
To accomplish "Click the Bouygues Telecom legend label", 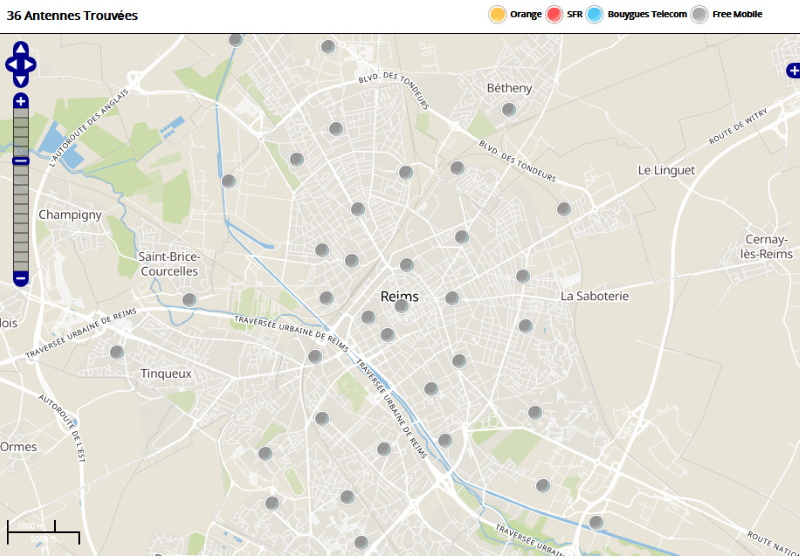I will click(647, 14).
